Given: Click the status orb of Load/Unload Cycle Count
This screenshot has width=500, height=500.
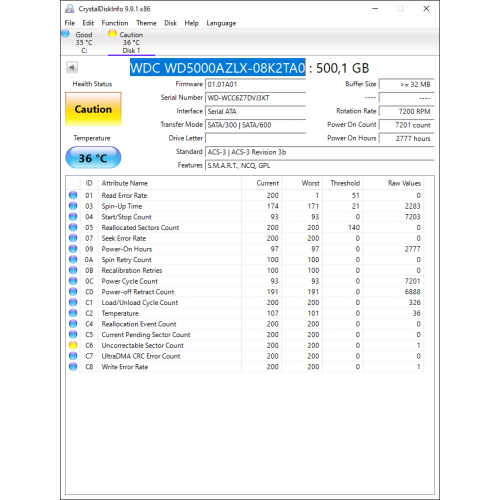Looking at the screenshot, I should click(73, 302).
